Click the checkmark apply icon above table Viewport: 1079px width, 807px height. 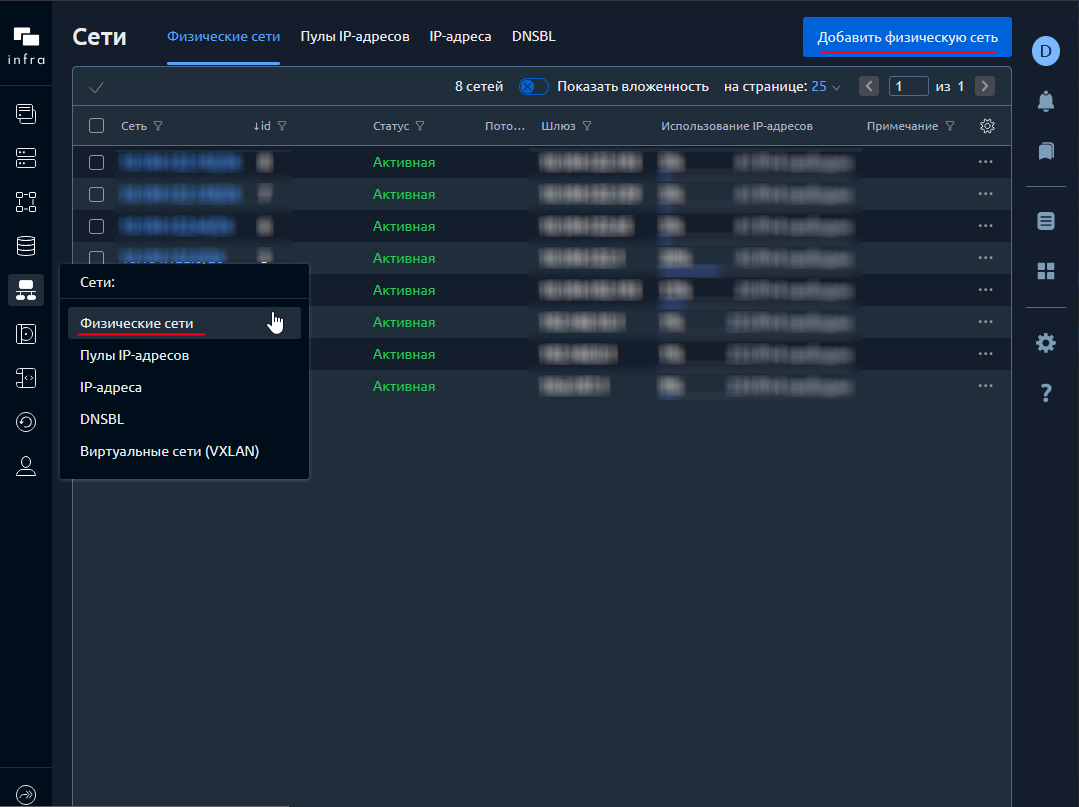coord(96,87)
